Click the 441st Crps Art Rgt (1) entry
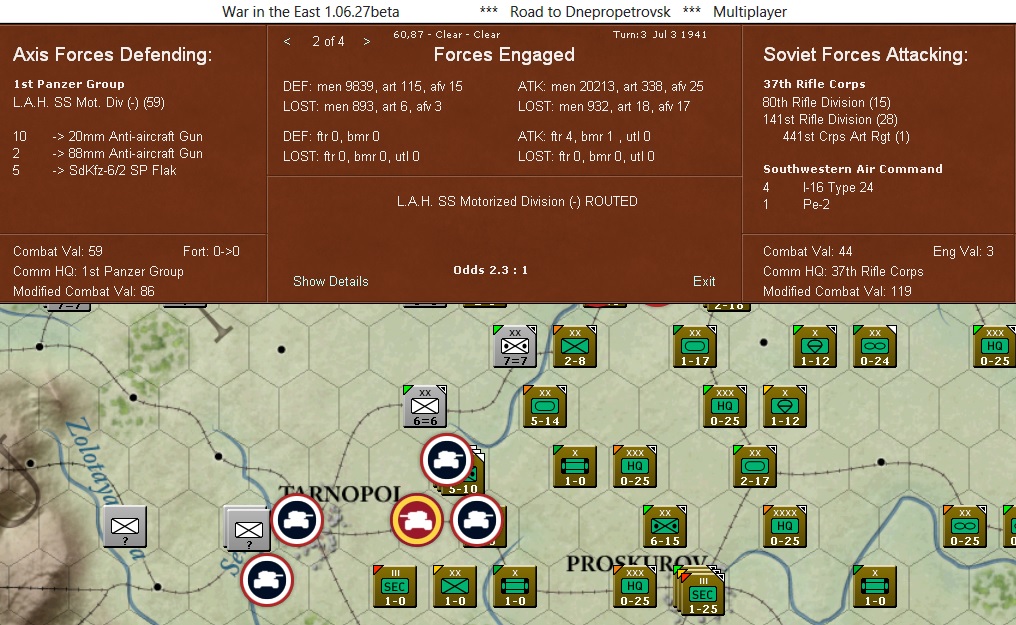 click(x=846, y=137)
